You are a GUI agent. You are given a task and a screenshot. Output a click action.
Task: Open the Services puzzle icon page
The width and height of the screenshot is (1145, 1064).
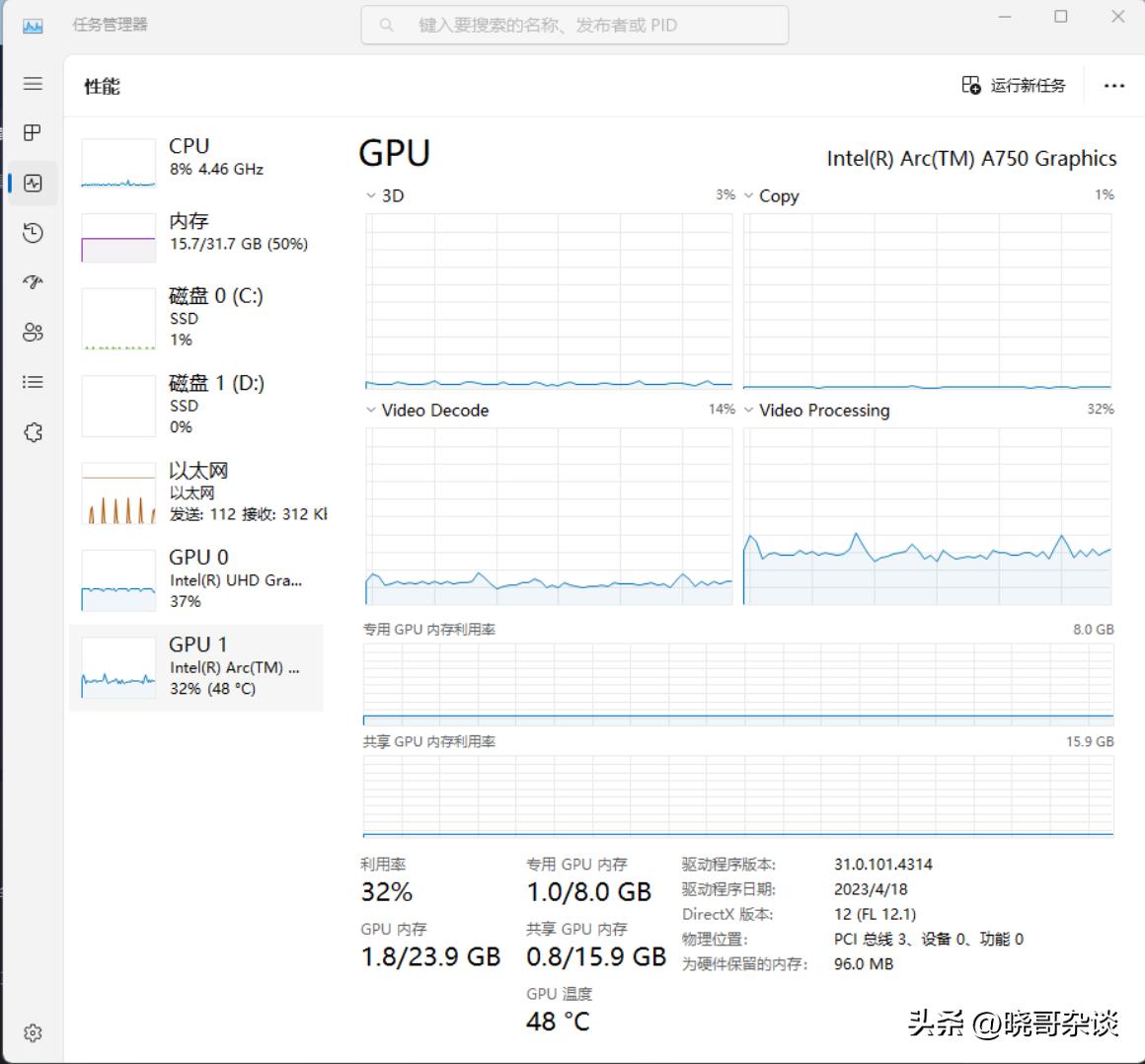(33, 432)
